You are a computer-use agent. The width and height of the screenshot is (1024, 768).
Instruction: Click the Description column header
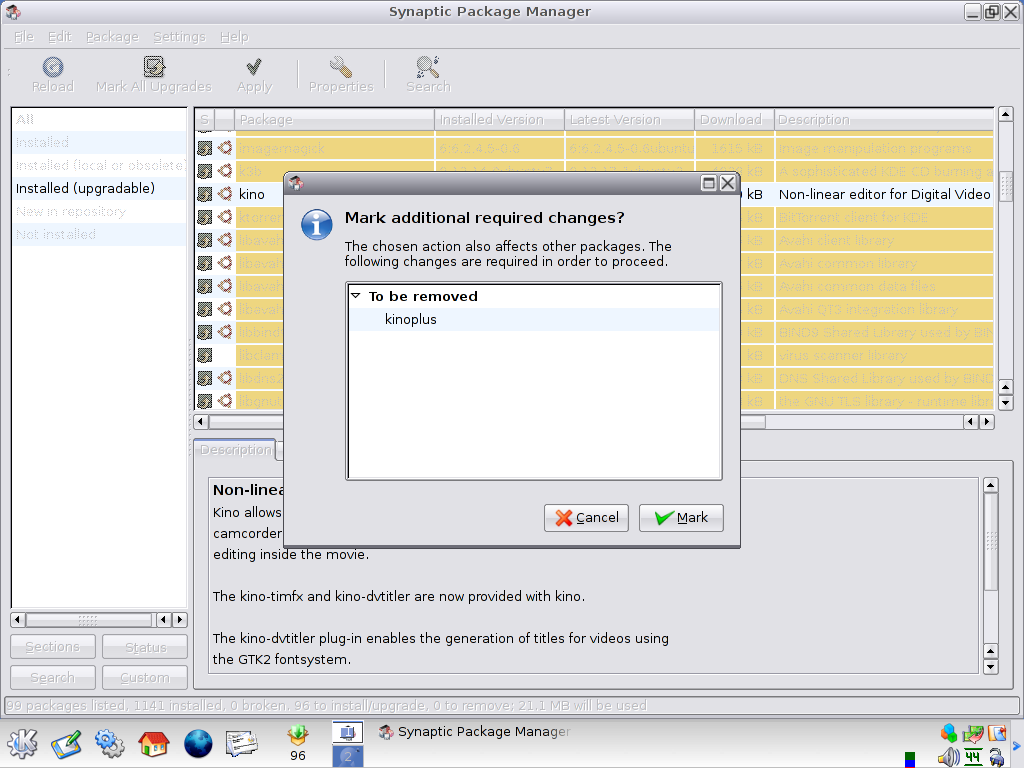[884, 120]
